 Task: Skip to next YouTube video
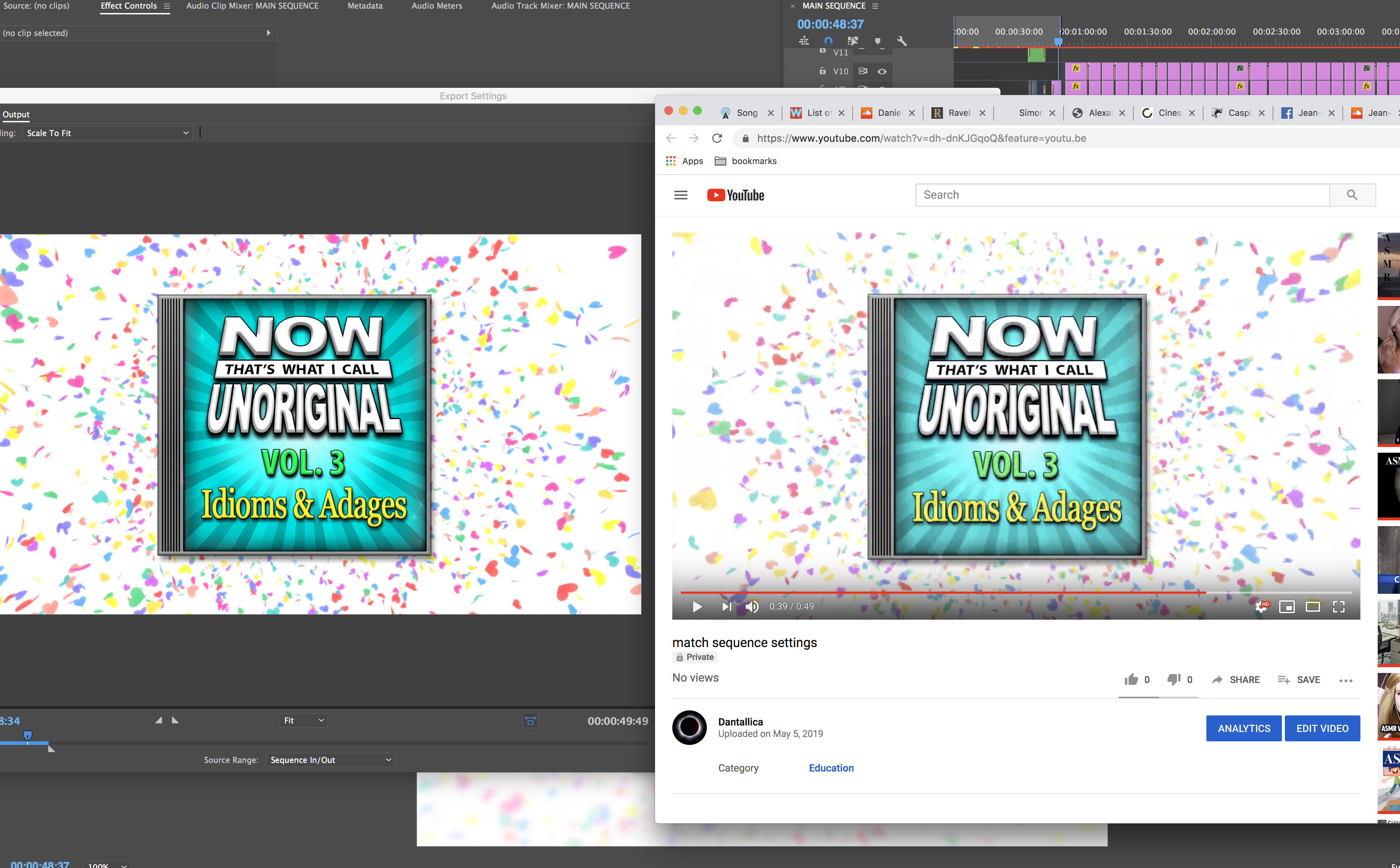pos(726,606)
